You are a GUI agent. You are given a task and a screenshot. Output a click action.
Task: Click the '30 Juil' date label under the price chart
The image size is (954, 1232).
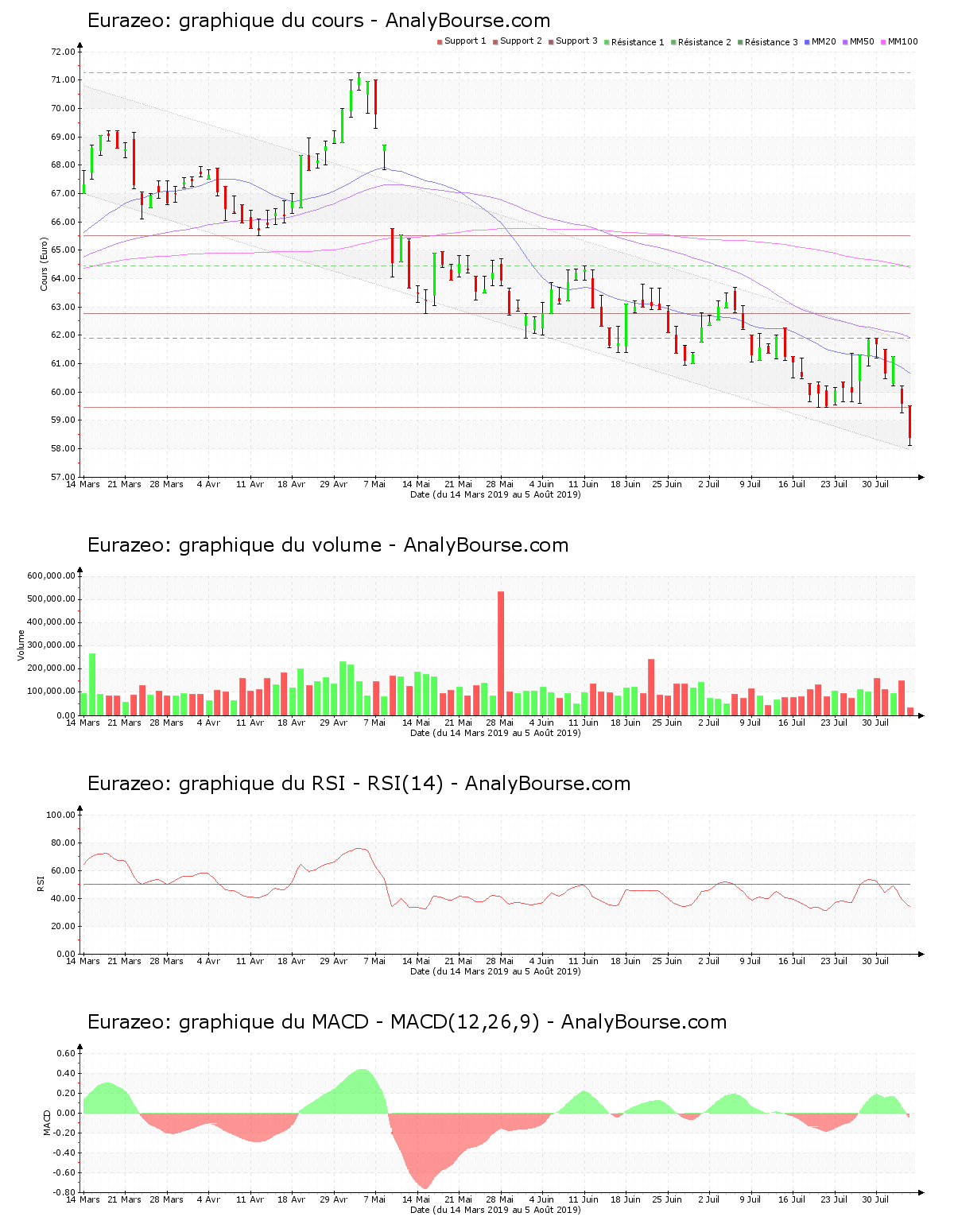875,484
